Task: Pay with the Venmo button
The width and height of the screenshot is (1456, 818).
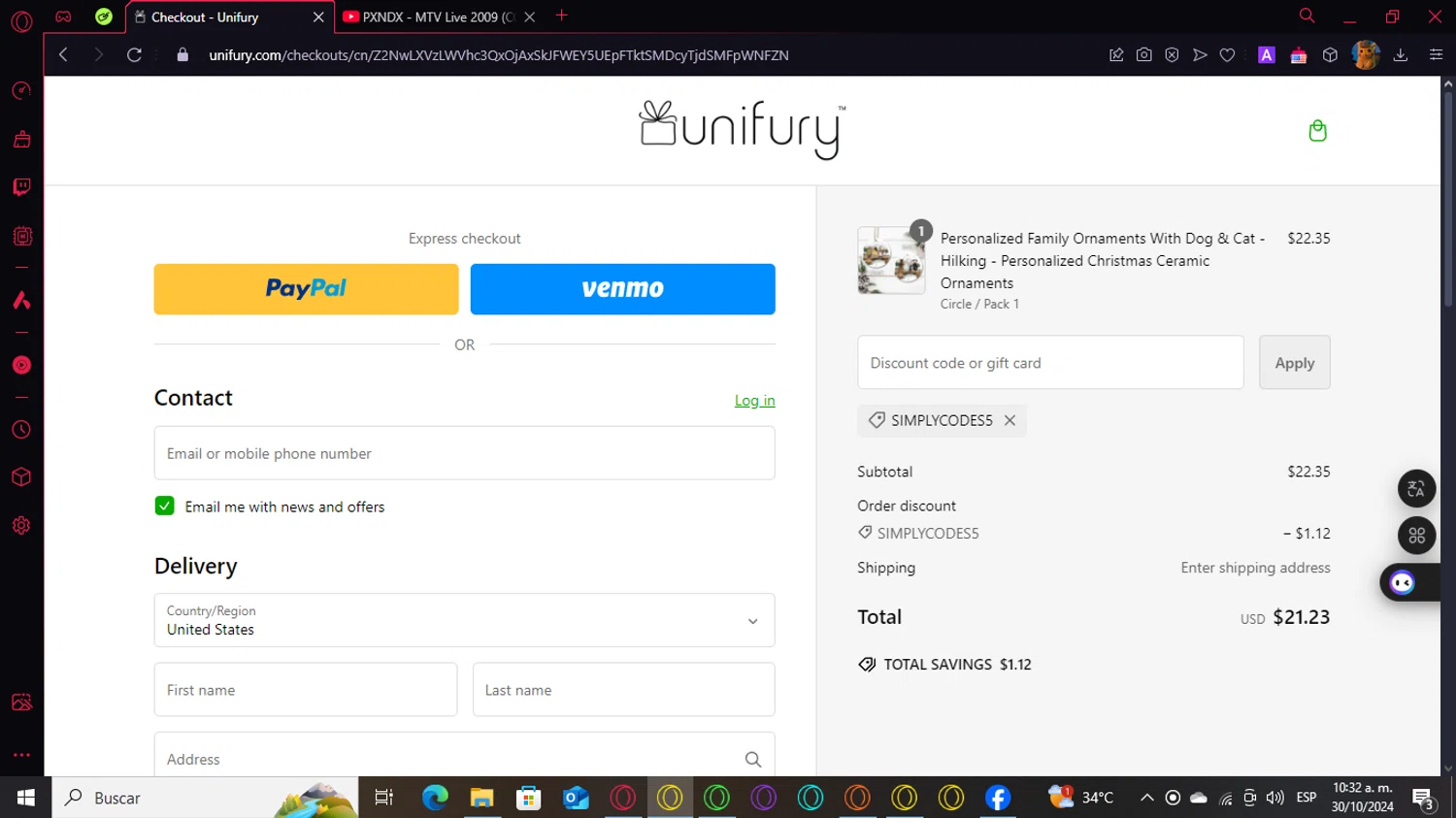Action: coord(622,289)
